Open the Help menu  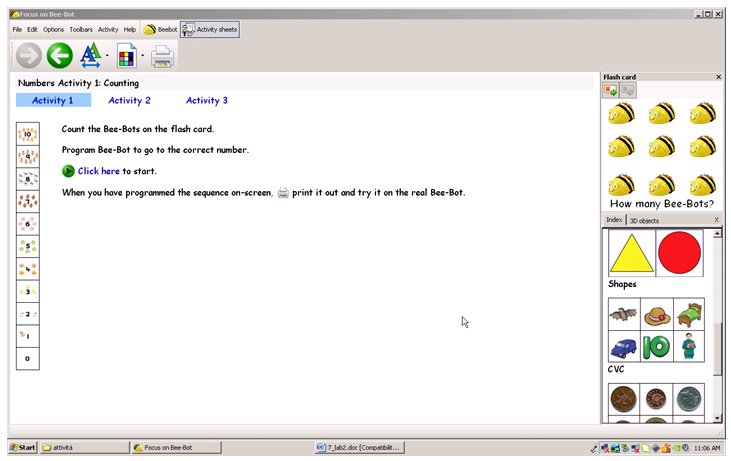[130, 29]
